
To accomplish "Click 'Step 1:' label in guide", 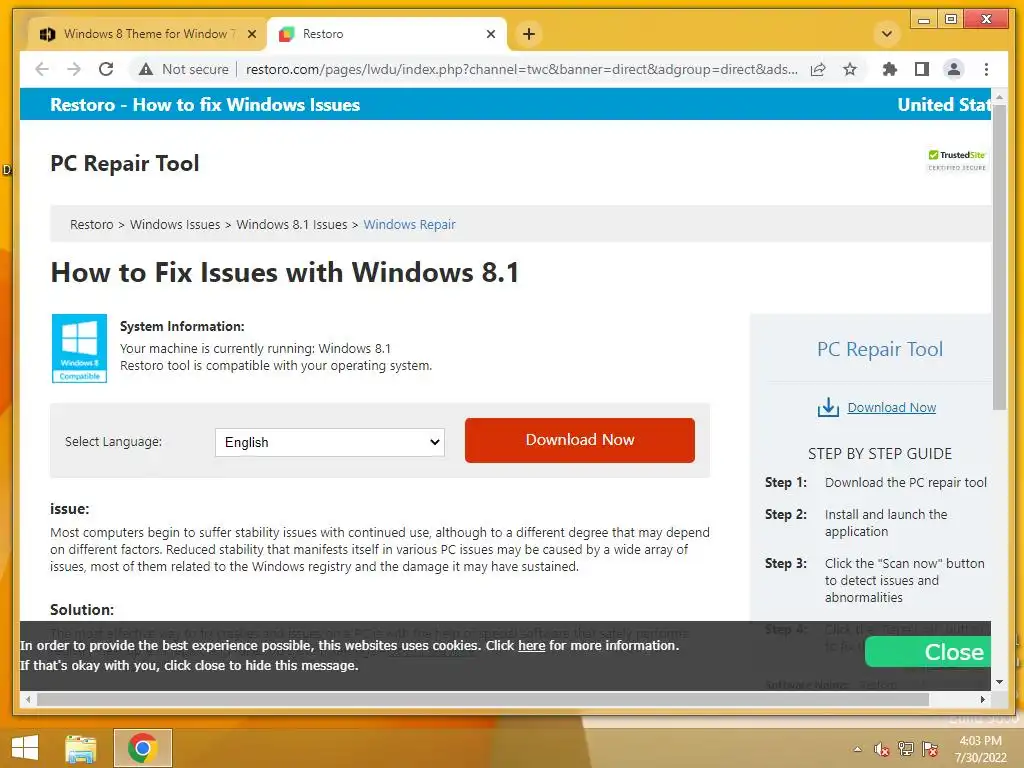I will coord(786,483).
